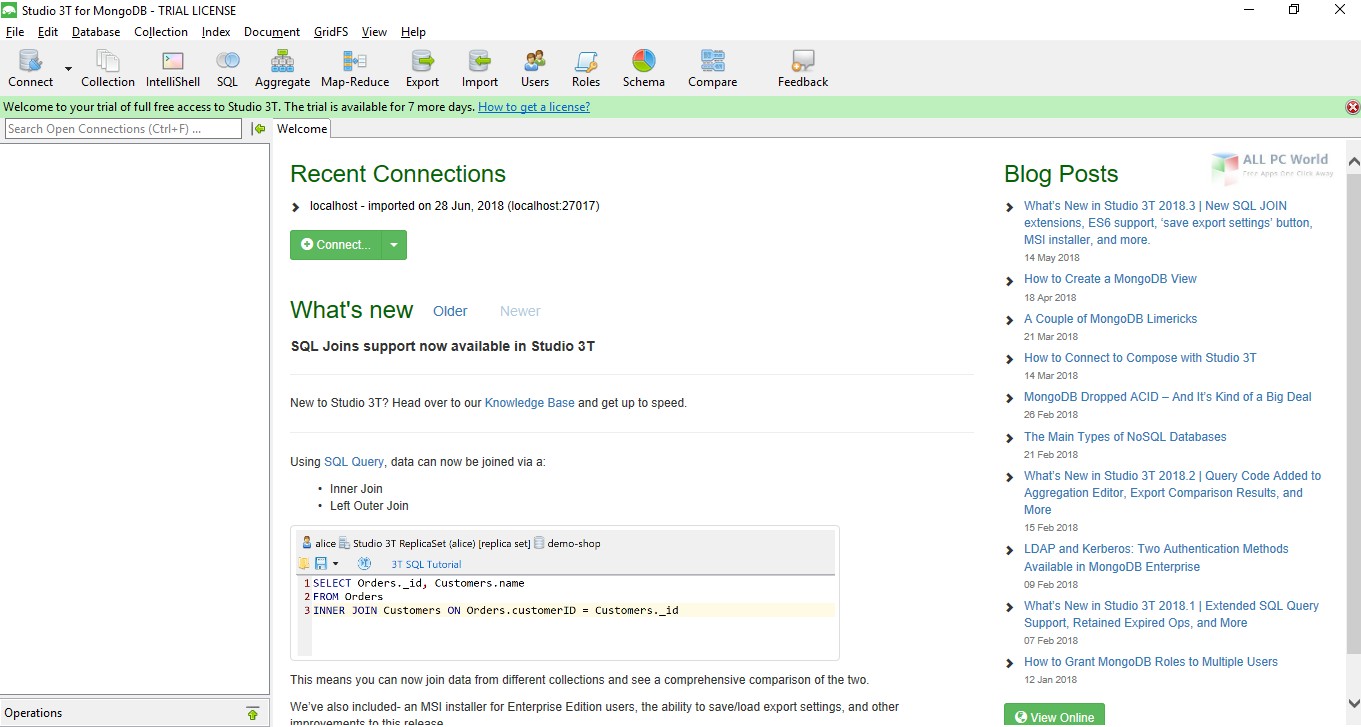The height and width of the screenshot is (727, 1361).
Task: Collapse the connection tree with the arrow icon
Action: click(x=258, y=128)
